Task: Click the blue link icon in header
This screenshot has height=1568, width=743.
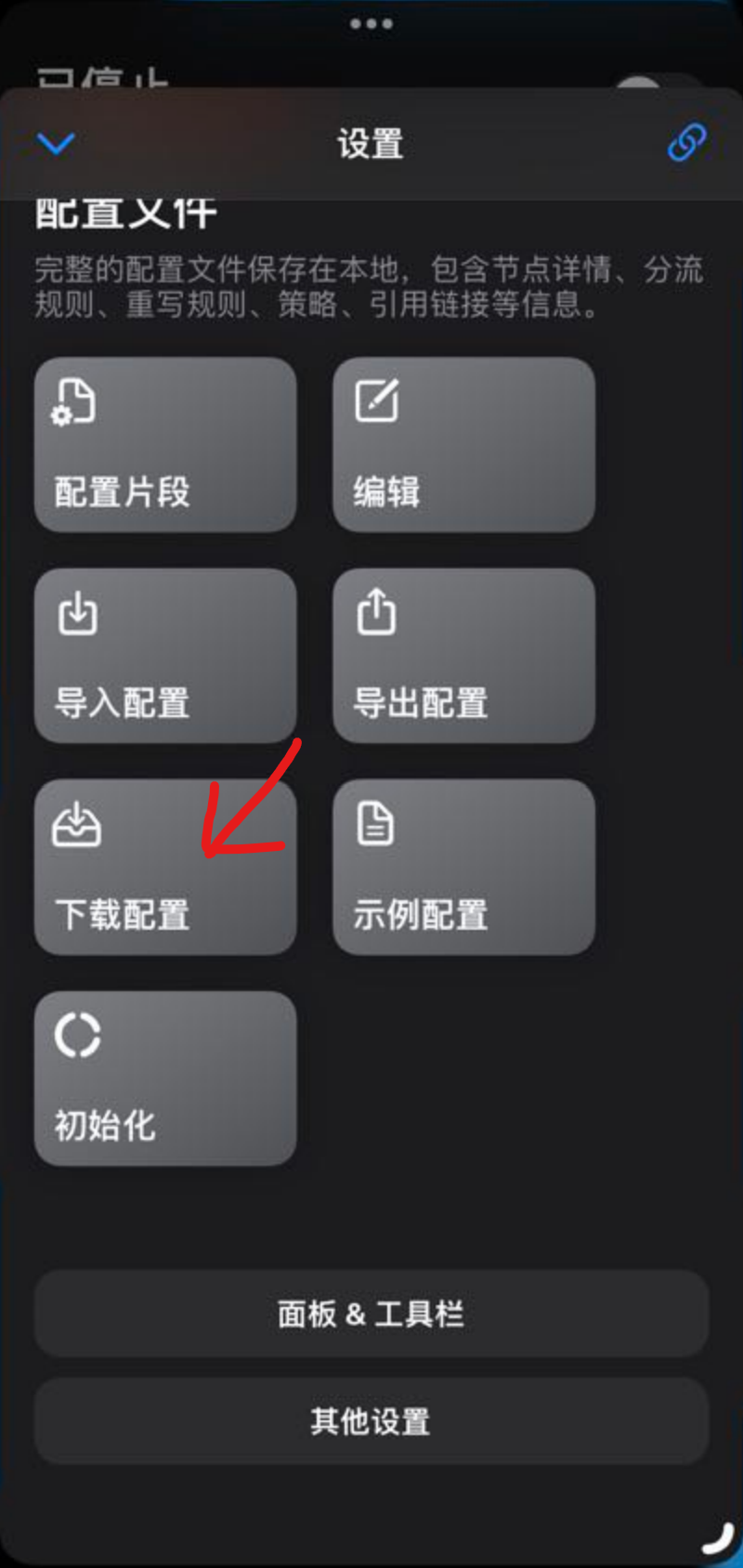Action: [x=687, y=143]
